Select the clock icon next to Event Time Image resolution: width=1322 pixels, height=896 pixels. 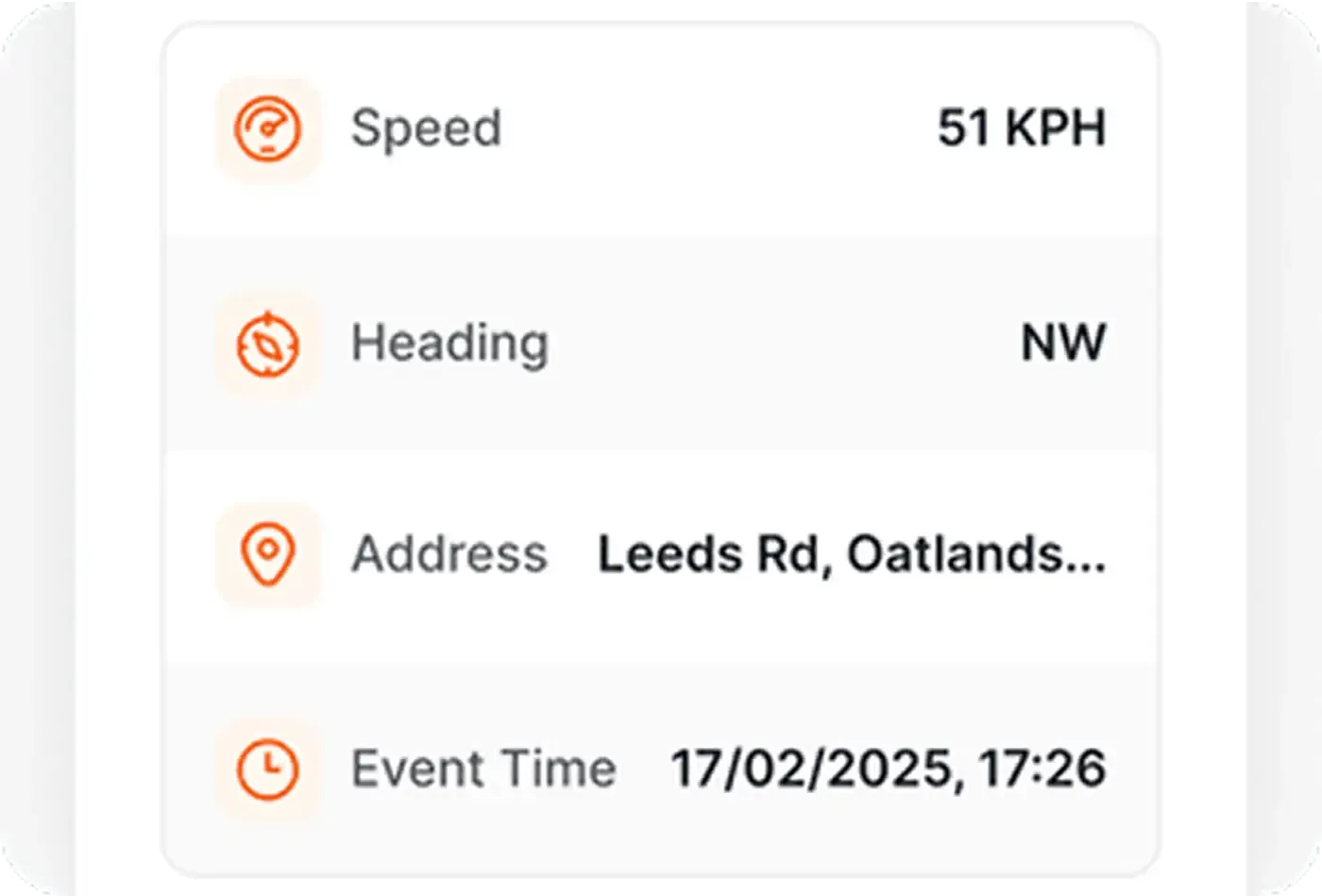pyautogui.click(x=268, y=769)
